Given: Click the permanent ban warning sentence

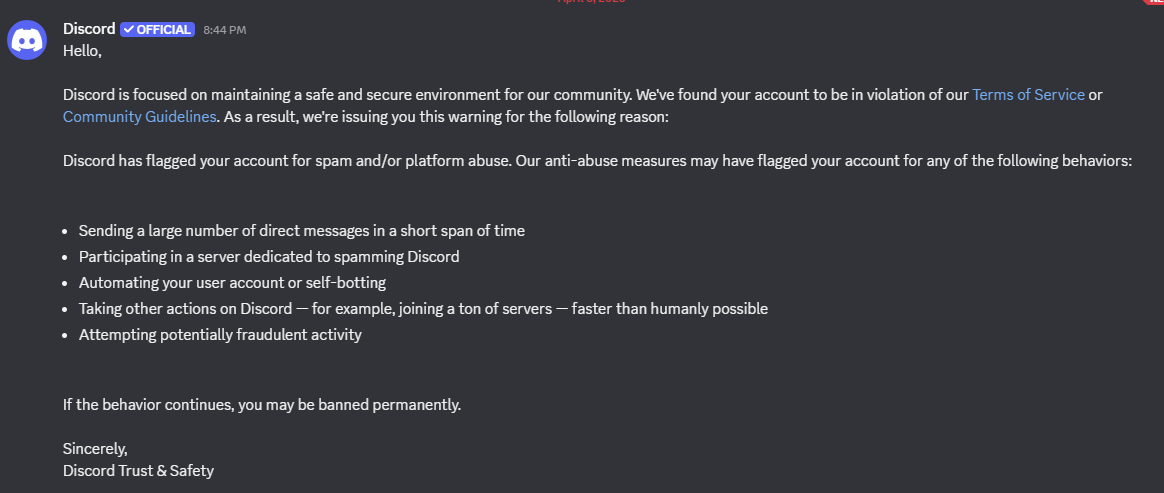Looking at the screenshot, I should point(261,405).
